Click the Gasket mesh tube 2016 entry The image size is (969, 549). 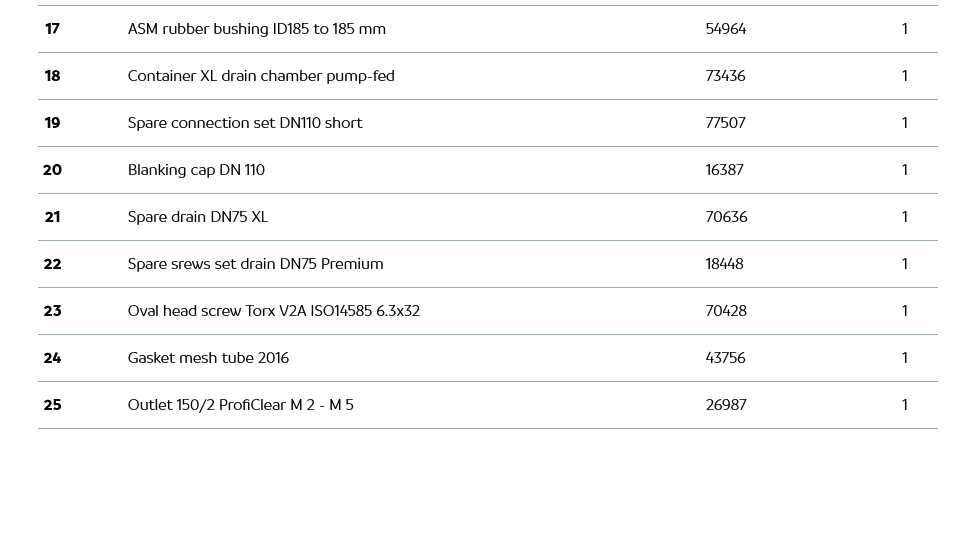208,358
